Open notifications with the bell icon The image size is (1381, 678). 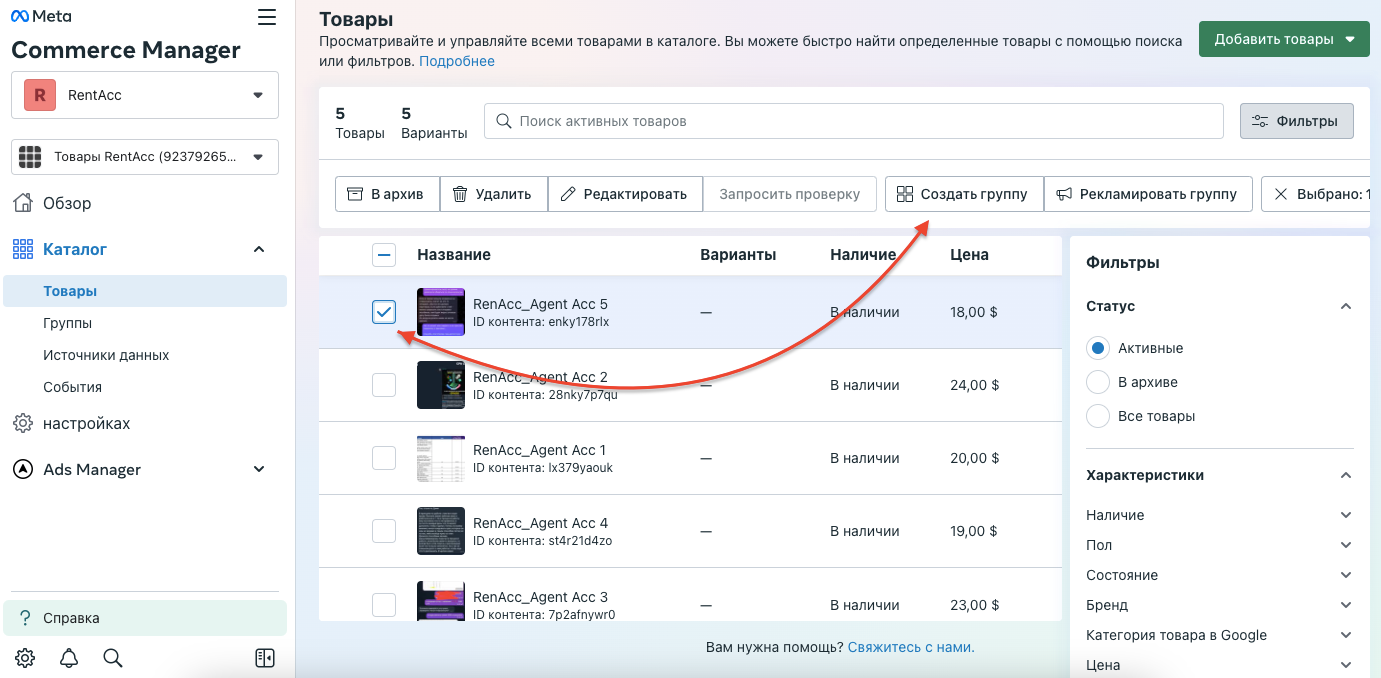tap(69, 658)
